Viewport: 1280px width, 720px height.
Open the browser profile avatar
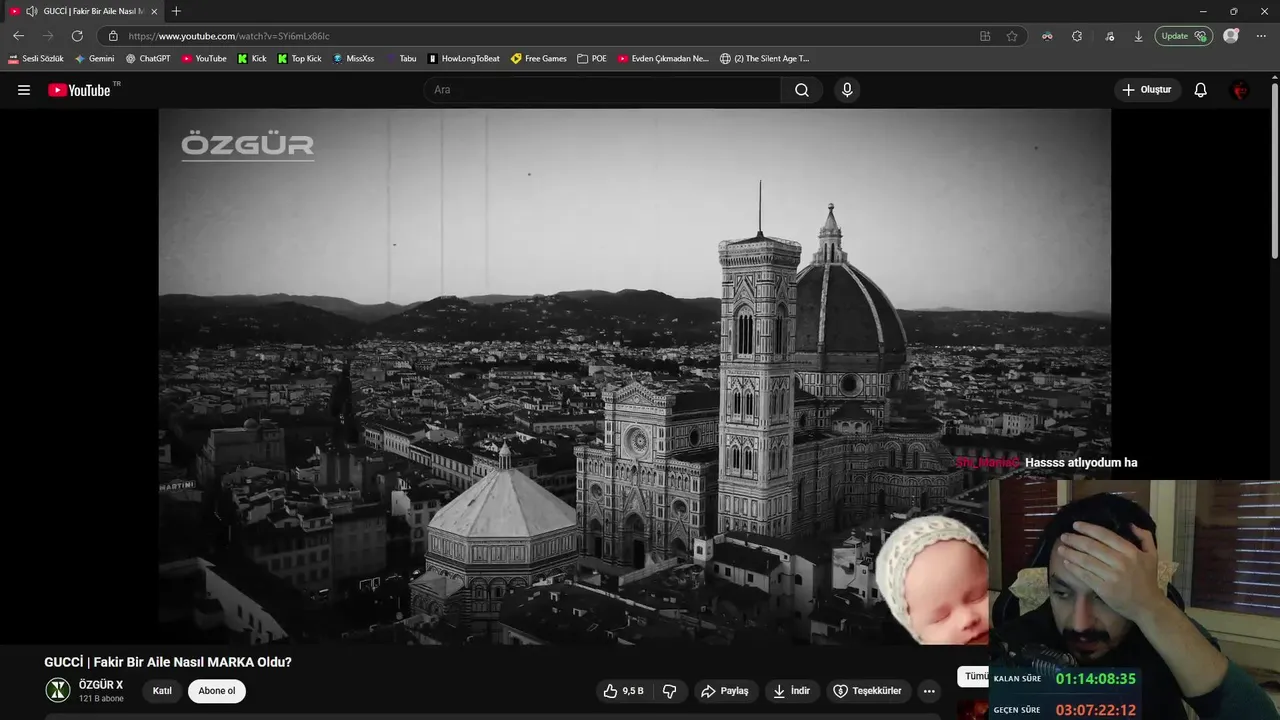tap(1231, 36)
